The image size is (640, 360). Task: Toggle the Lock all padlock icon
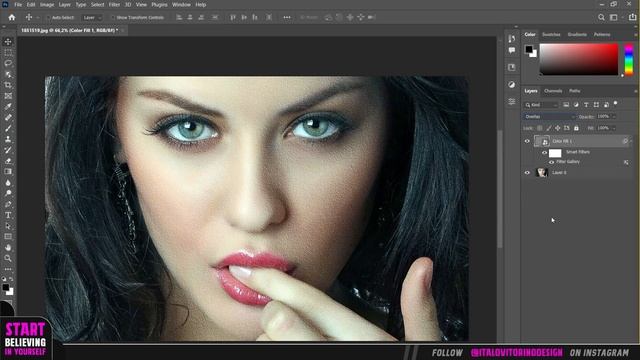pyautogui.click(x=576, y=128)
